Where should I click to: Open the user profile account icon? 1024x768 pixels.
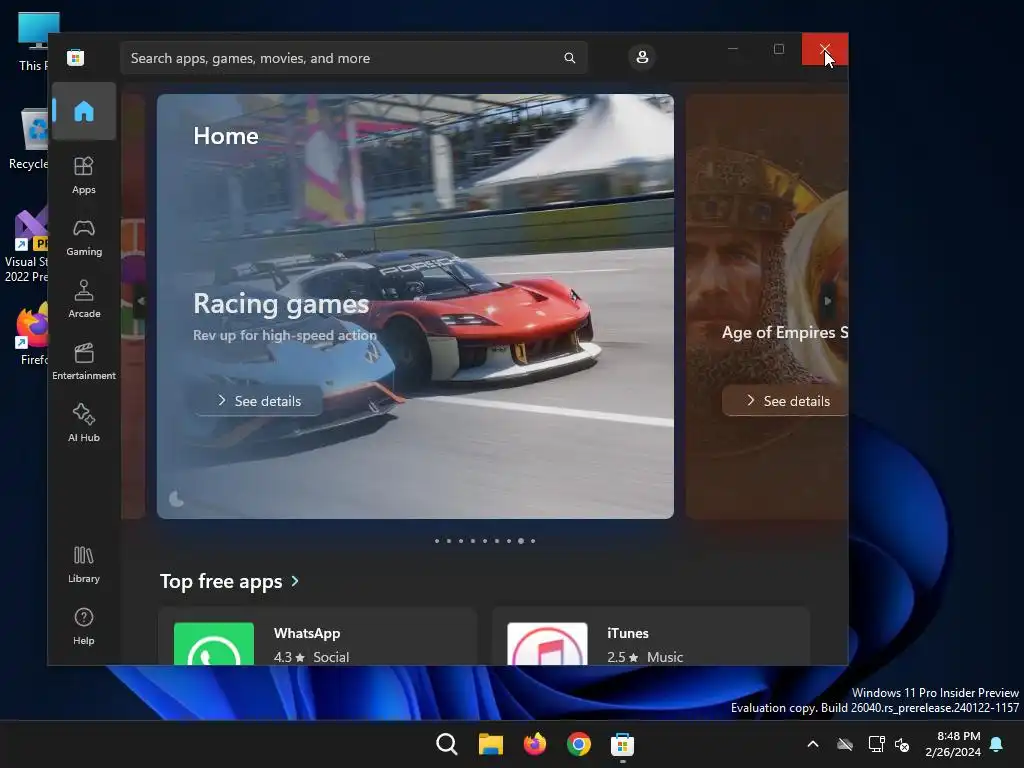pos(642,57)
